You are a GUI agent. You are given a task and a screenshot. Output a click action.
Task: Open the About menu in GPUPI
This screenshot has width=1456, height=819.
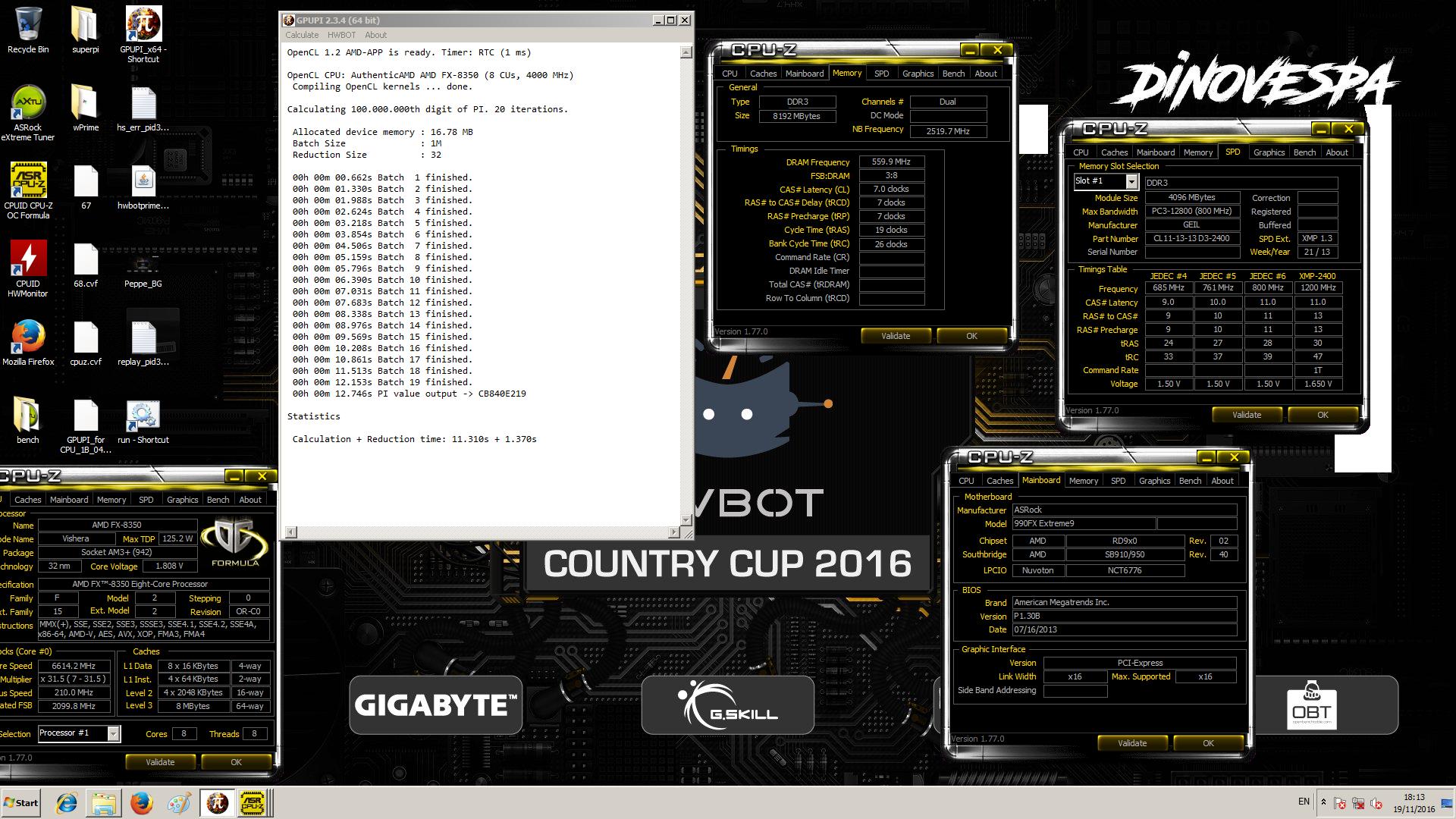375,35
